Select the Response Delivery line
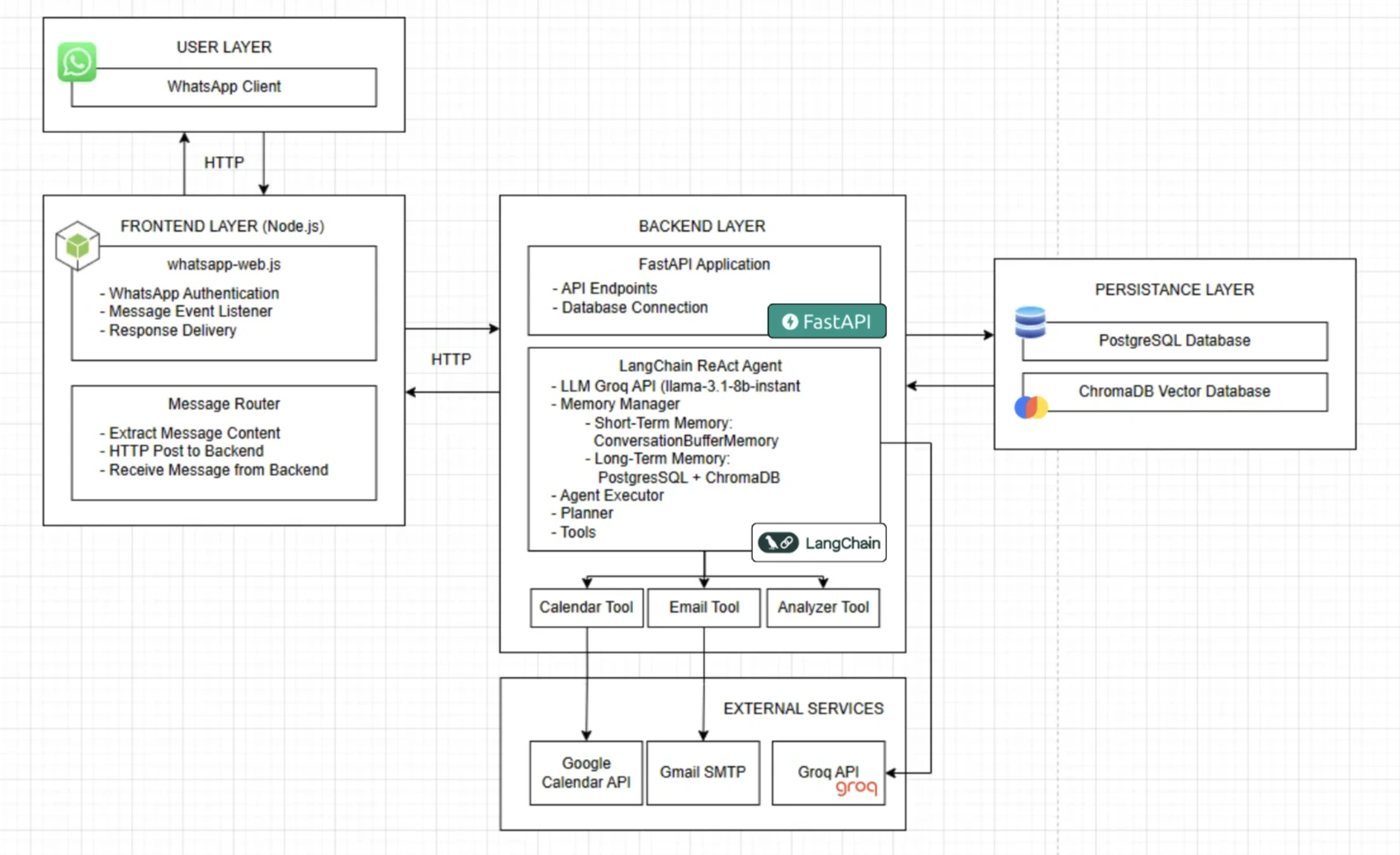 [168, 331]
